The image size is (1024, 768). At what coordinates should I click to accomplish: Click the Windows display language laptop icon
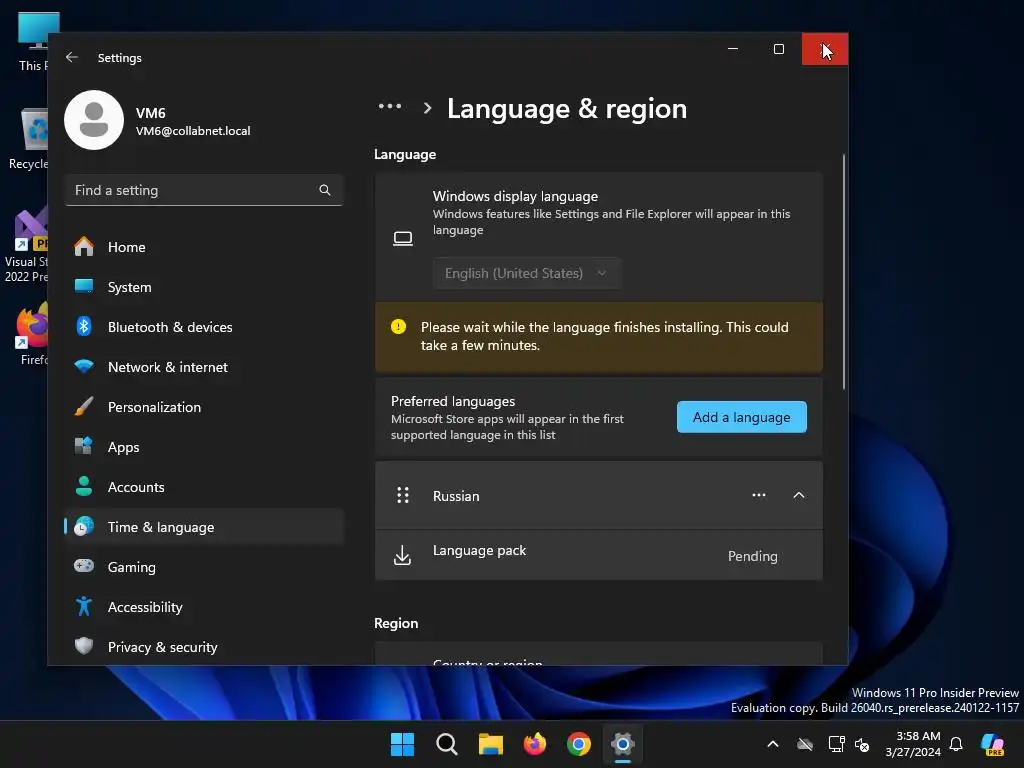pyautogui.click(x=403, y=238)
